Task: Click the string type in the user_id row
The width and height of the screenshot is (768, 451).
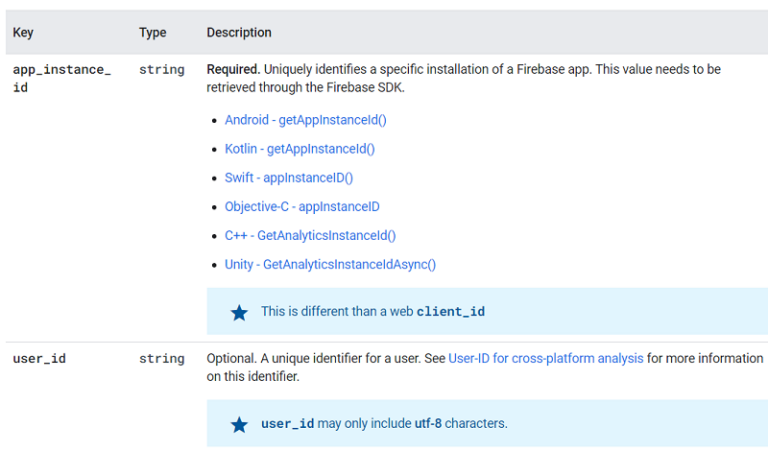Action: click(x=161, y=359)
